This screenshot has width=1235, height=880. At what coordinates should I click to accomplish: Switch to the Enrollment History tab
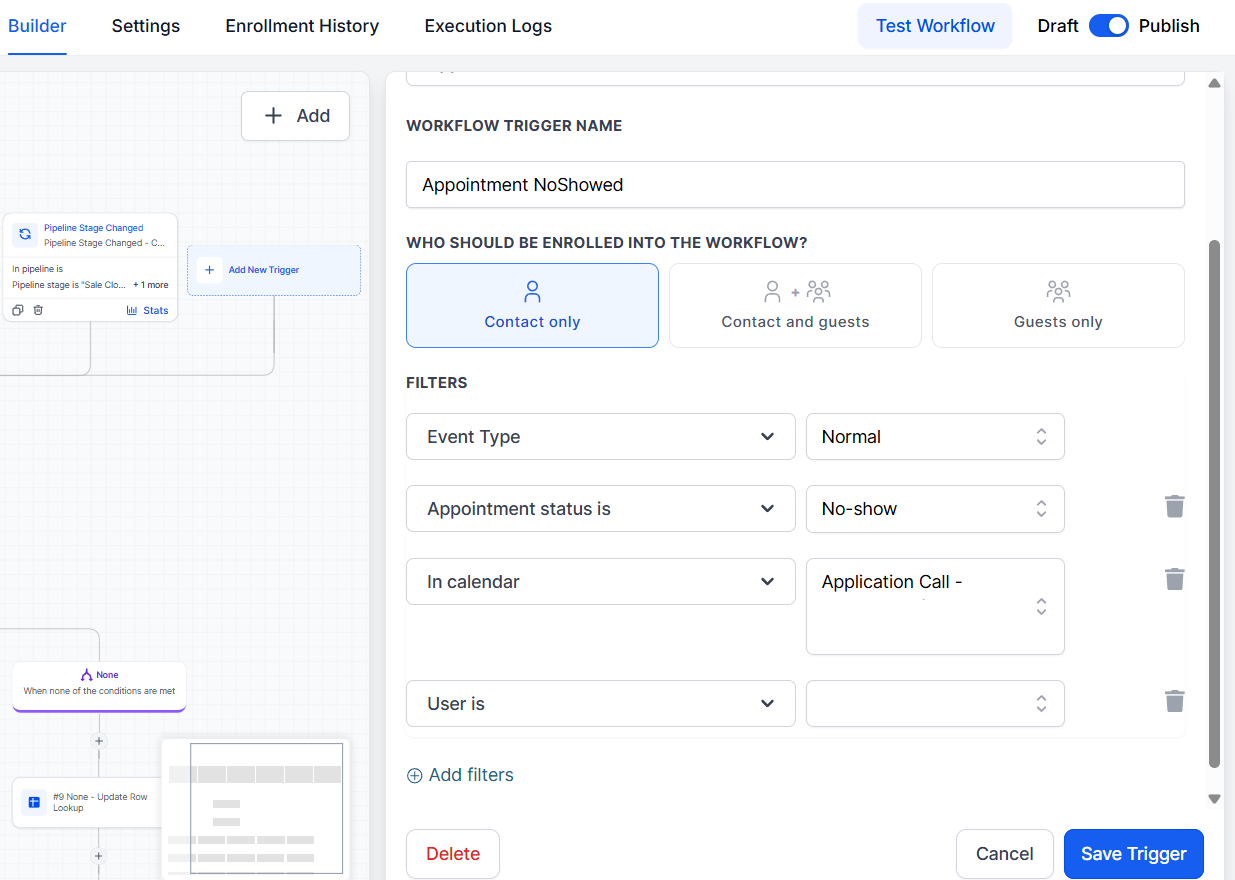(302, 26)
